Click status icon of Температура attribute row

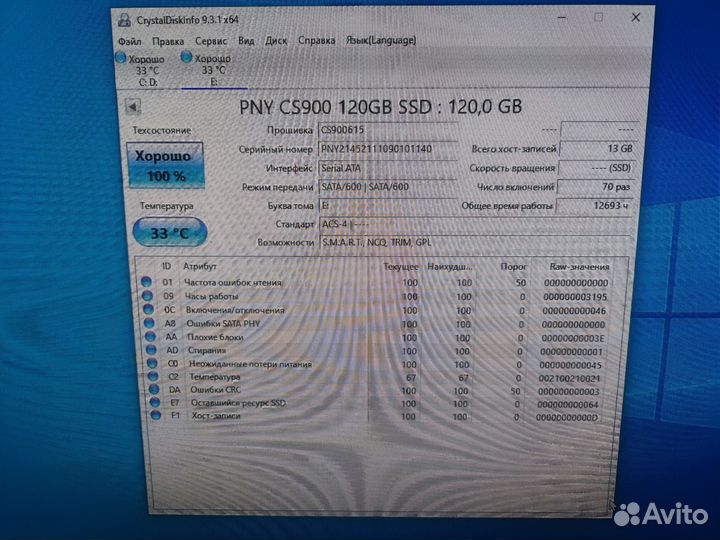point(153,377)
